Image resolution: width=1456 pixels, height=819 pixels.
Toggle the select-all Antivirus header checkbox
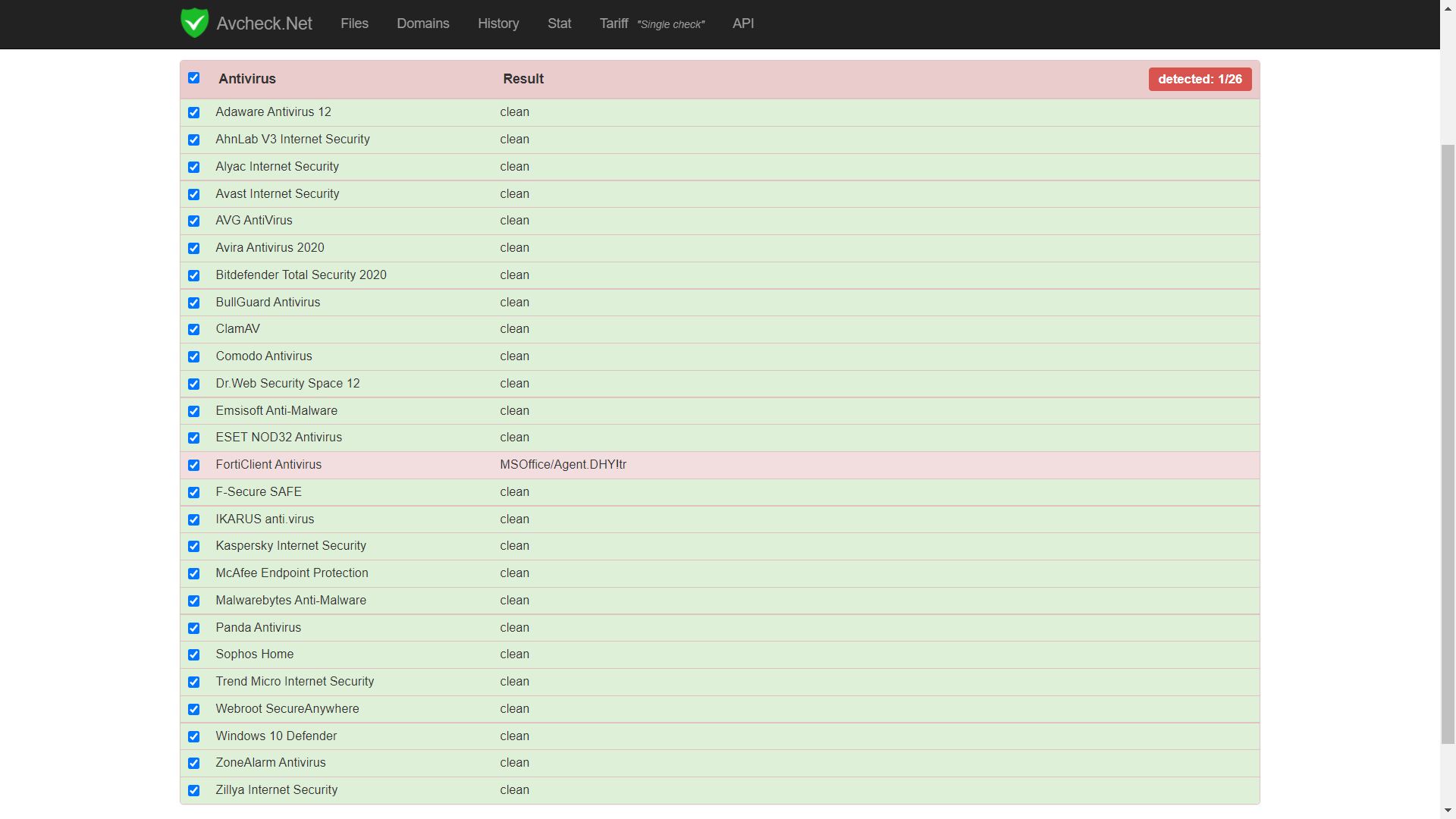(194, 78)
